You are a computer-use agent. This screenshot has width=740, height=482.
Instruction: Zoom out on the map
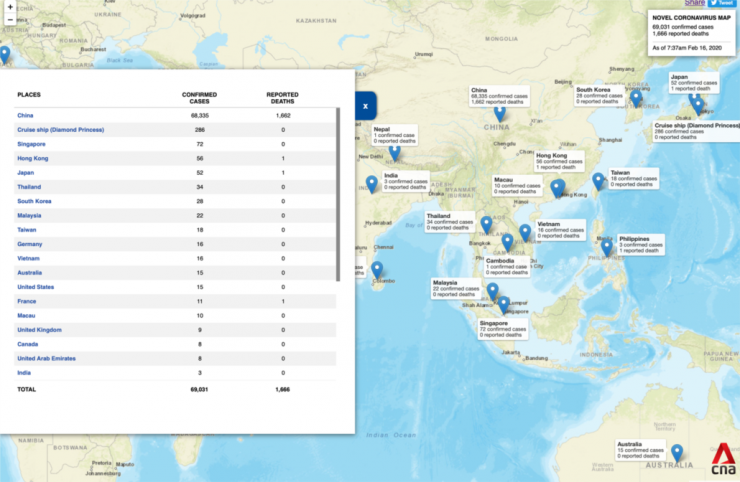point(8,19)
